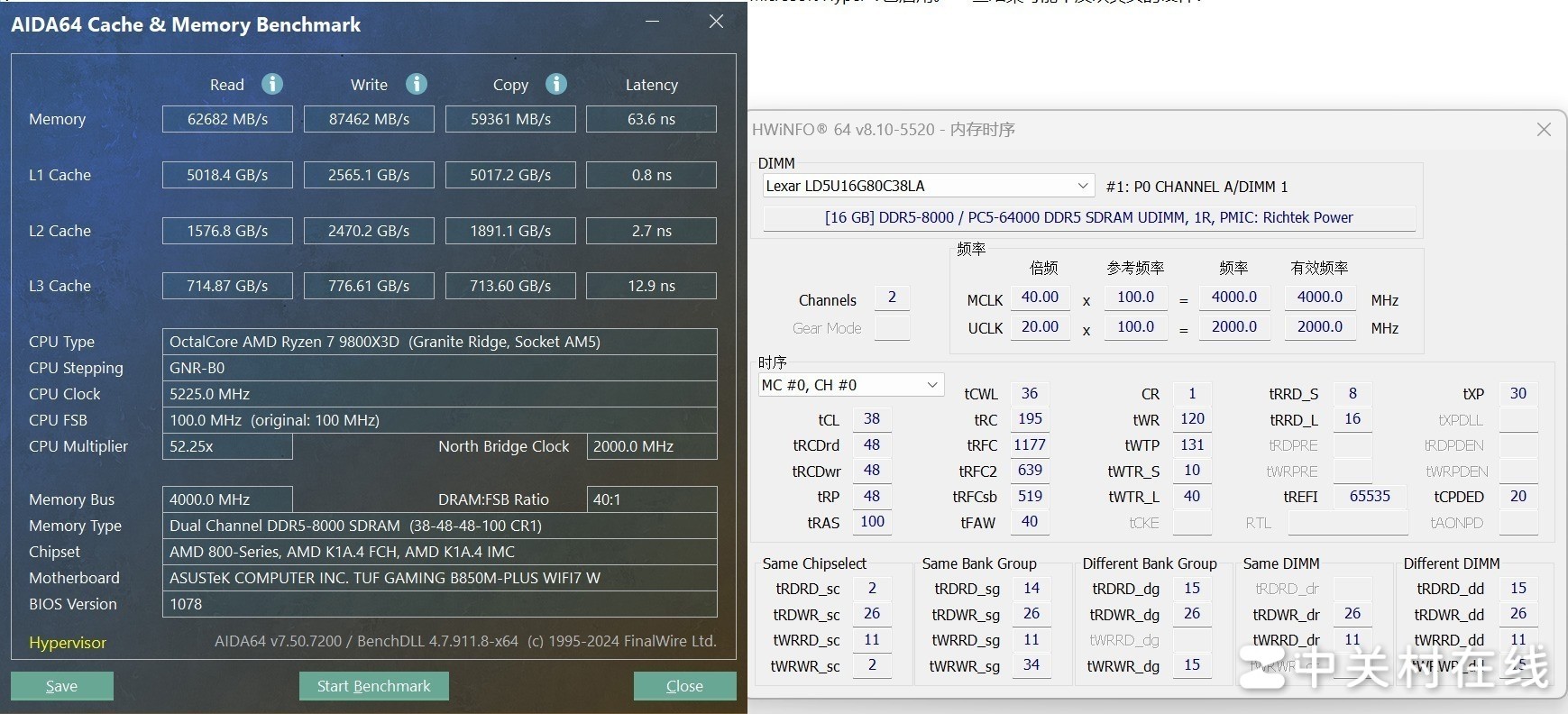Viewport: 1568px width, 714px height.
Task: Click the L3 Cache Write 776.61 GB/s box
Action: 369,286
